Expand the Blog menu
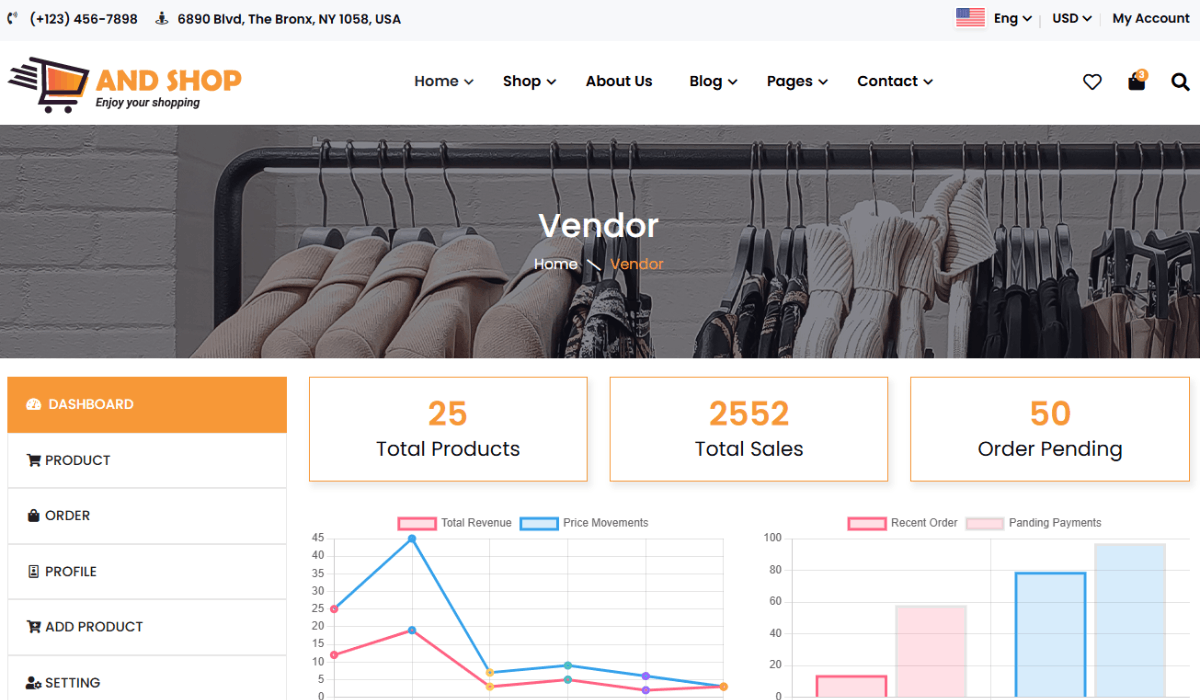Screen dimensions: 1200x700 (713, 82)
